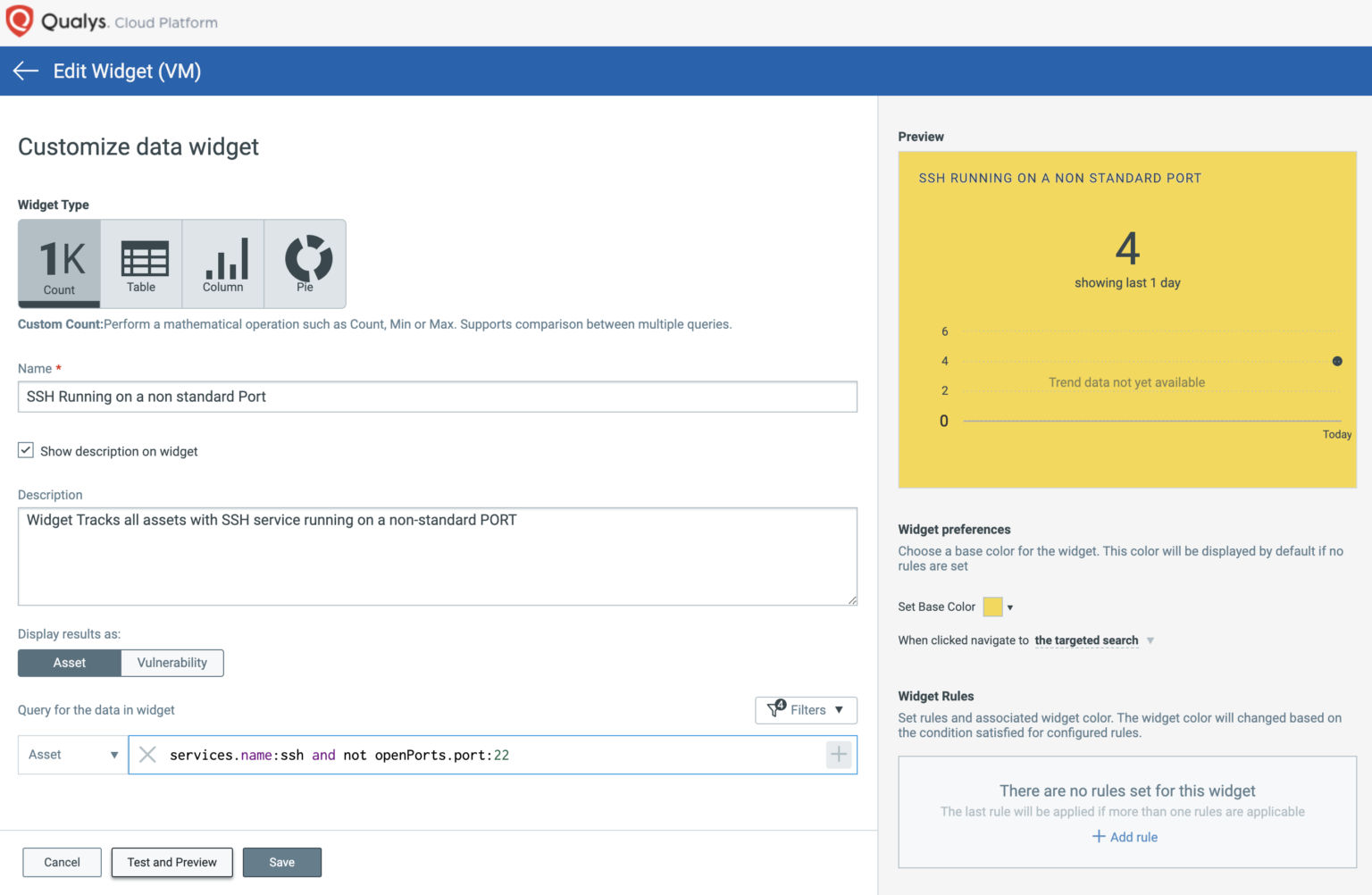This screenshot has height=895, width=1372.
Task: Click the plus icon to add another query
Action: [838, 755]
